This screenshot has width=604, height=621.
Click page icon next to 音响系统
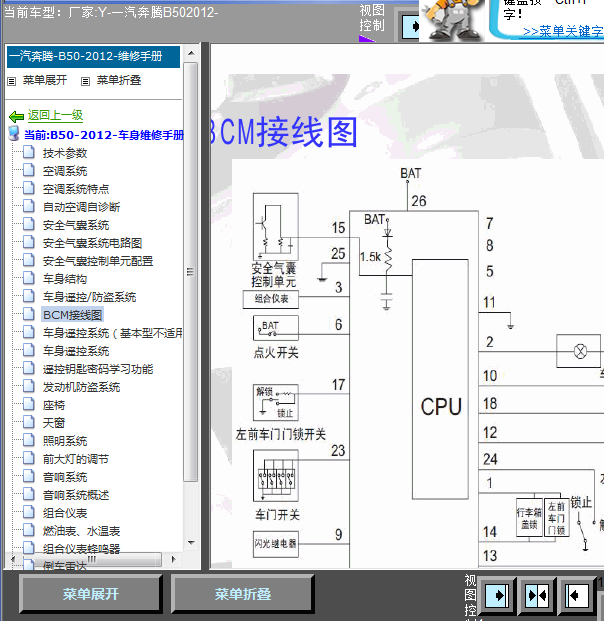click(29, 476)
